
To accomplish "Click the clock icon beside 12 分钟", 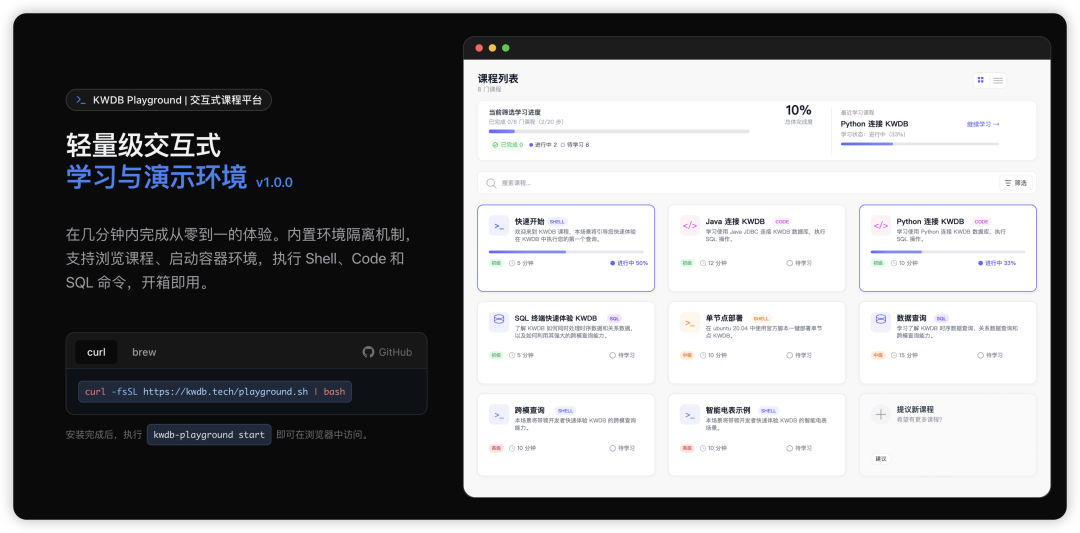I will click(703, 263).
